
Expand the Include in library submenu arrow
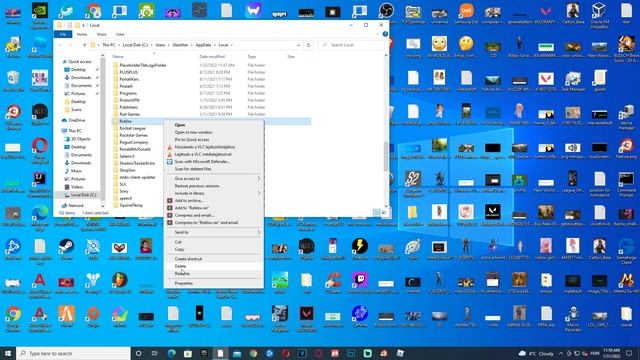(259, 193)
